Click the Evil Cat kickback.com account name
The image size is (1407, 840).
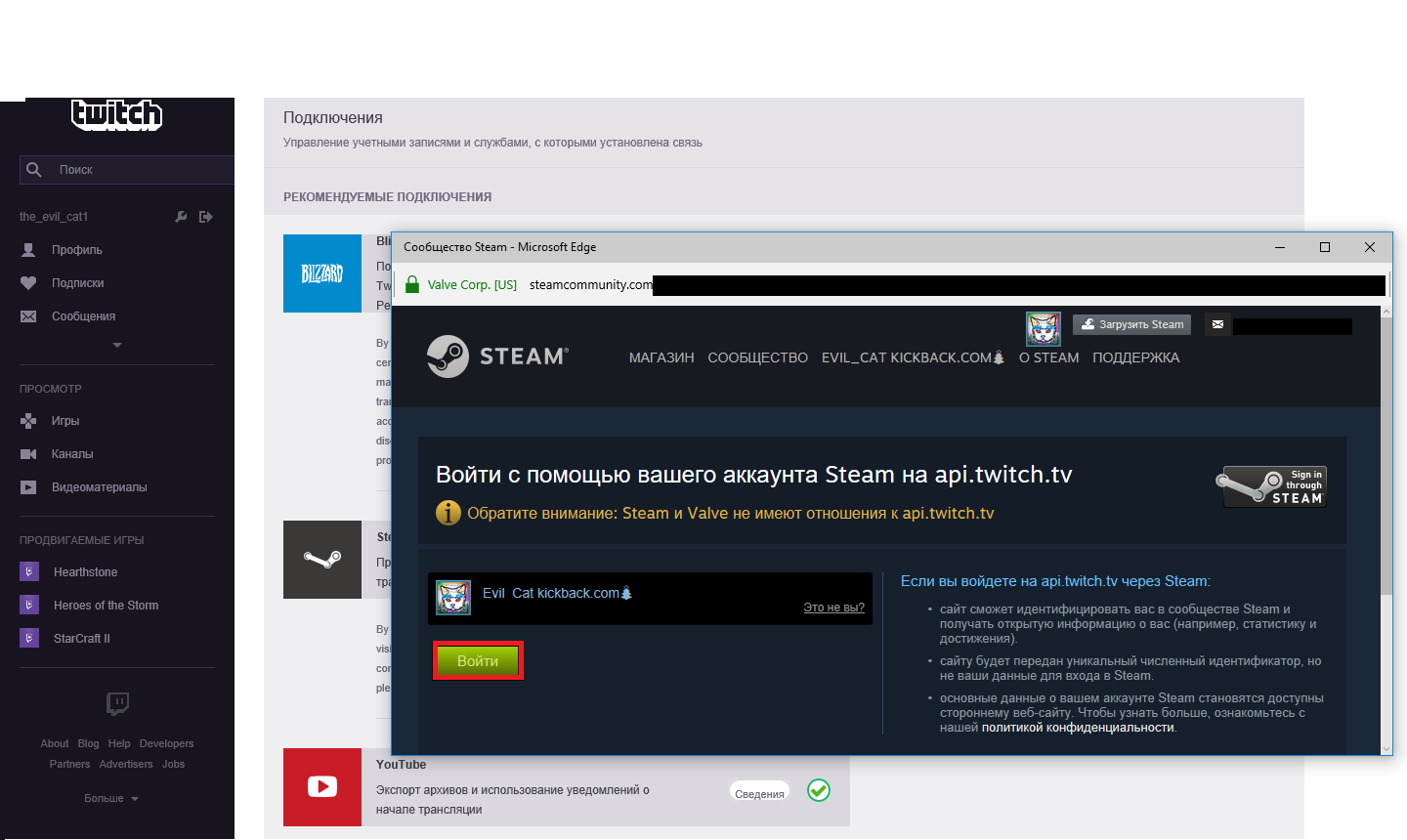[558, 593]
